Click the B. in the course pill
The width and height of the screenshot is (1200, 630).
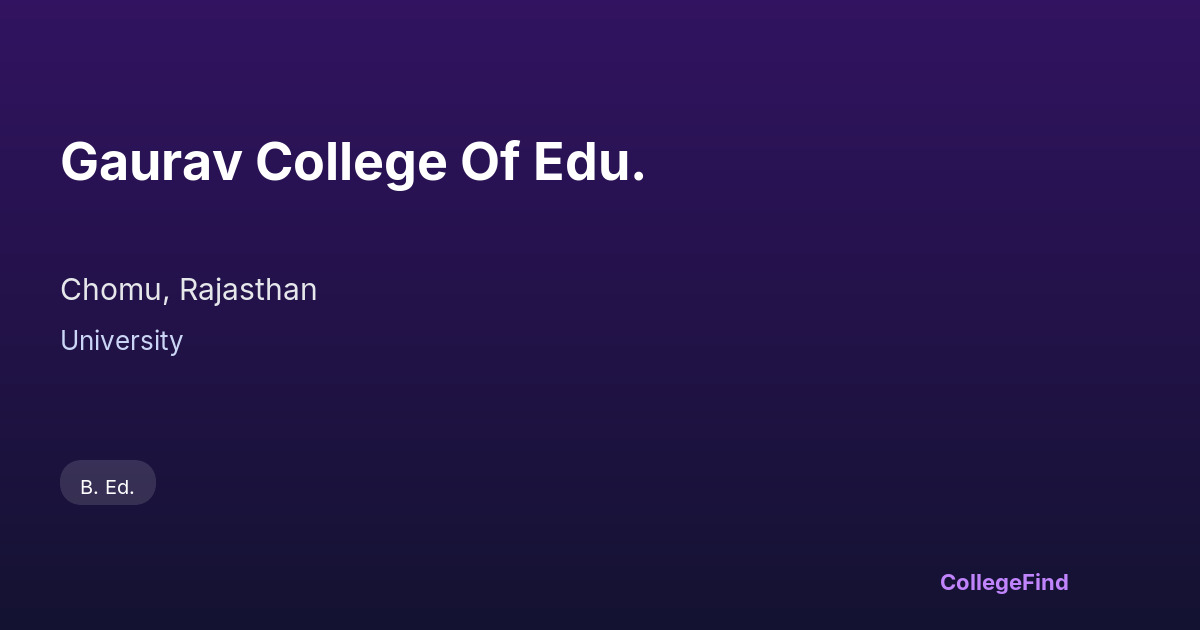point(89,487)
